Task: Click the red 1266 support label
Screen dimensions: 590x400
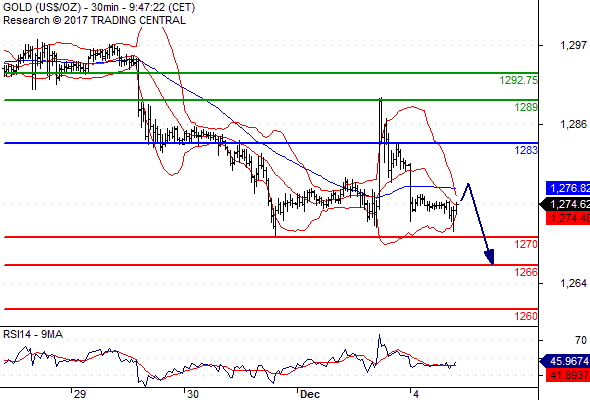Action: (x=526, y=272)
